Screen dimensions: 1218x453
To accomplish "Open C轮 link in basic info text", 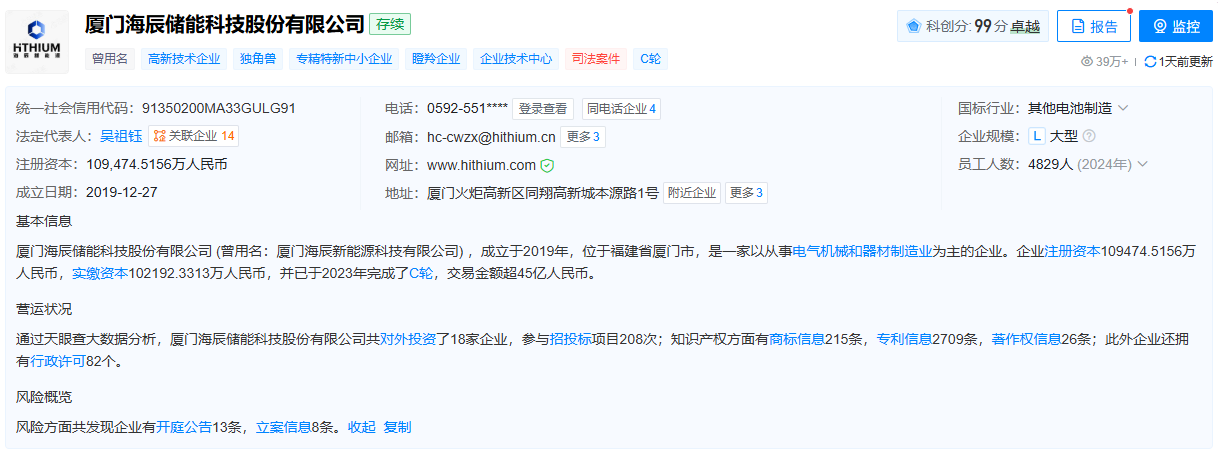I will coord(421,272).
